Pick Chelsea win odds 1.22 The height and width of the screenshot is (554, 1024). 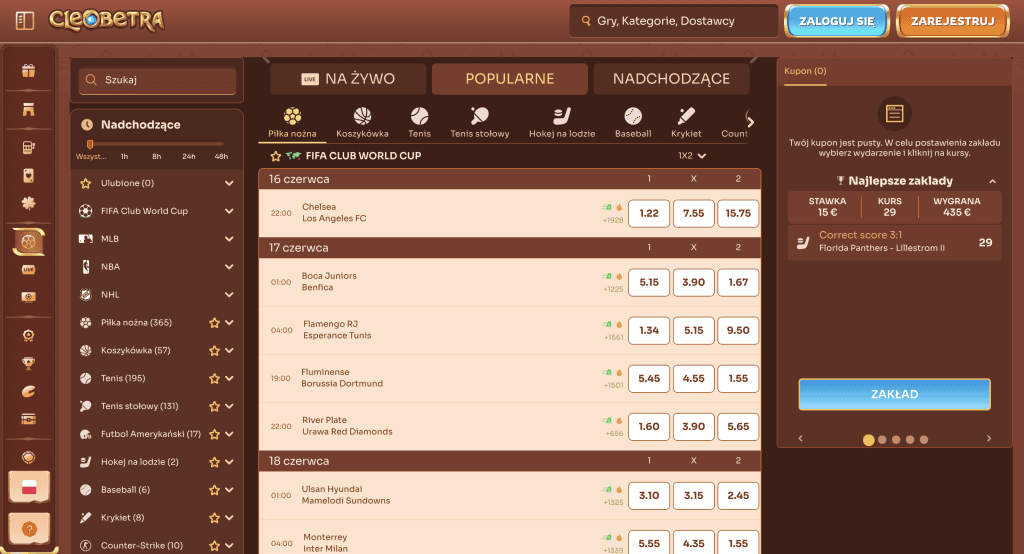[x=648, y=214]
